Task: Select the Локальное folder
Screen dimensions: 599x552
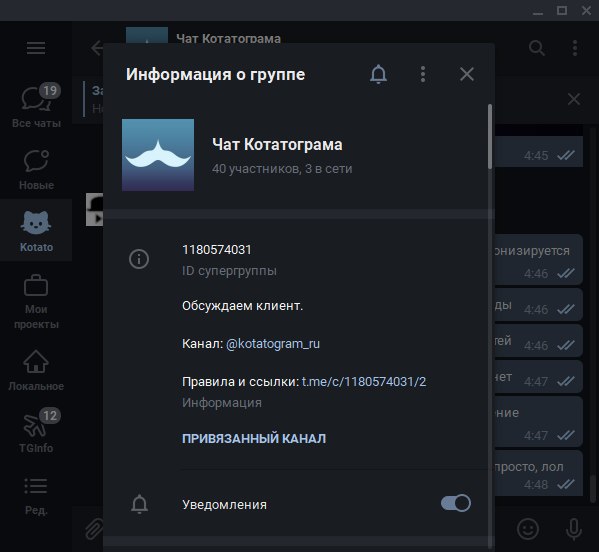Action: 36,370
